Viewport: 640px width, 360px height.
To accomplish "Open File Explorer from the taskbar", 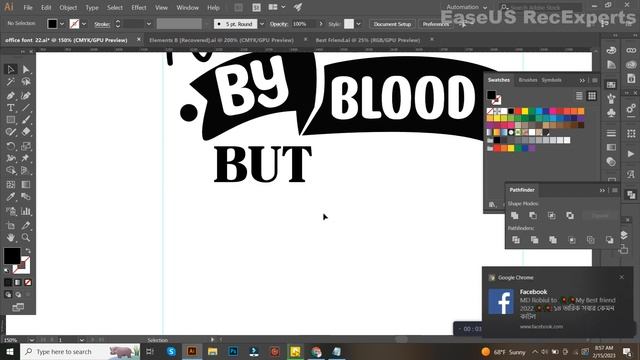I will pos(212,351).
